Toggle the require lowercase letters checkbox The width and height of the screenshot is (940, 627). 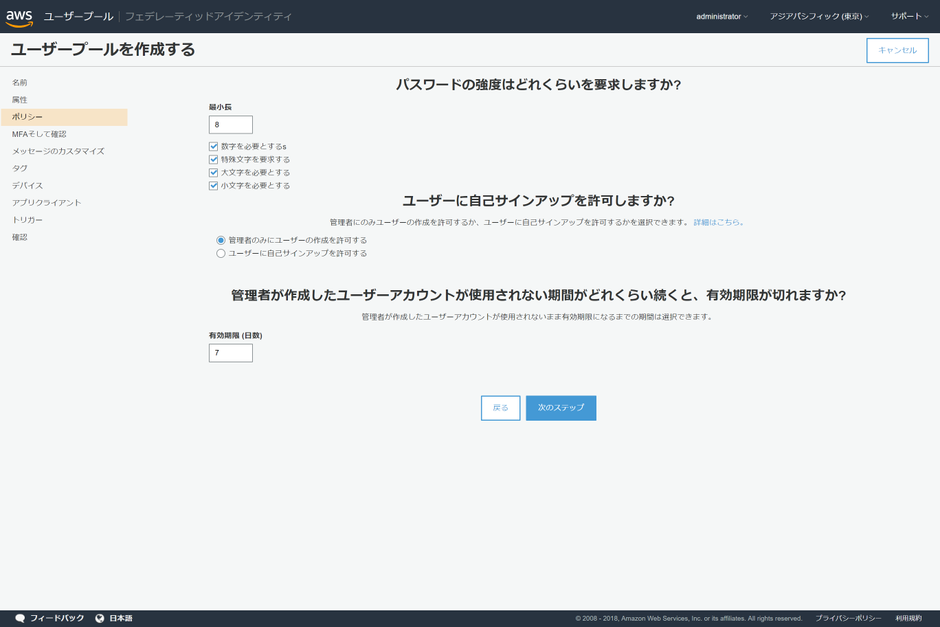pos(213,186)
